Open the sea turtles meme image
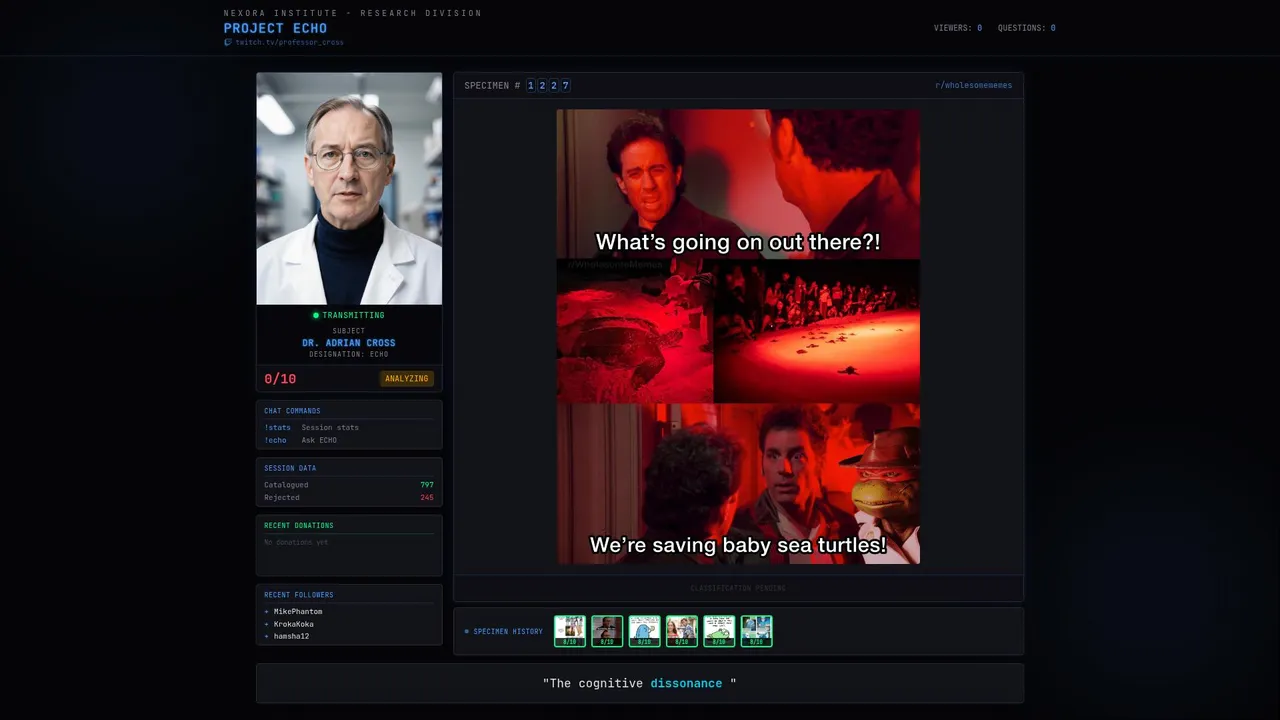Viewport: 1280px width, 720px height. pyautogui.click(x=738, y=336)
